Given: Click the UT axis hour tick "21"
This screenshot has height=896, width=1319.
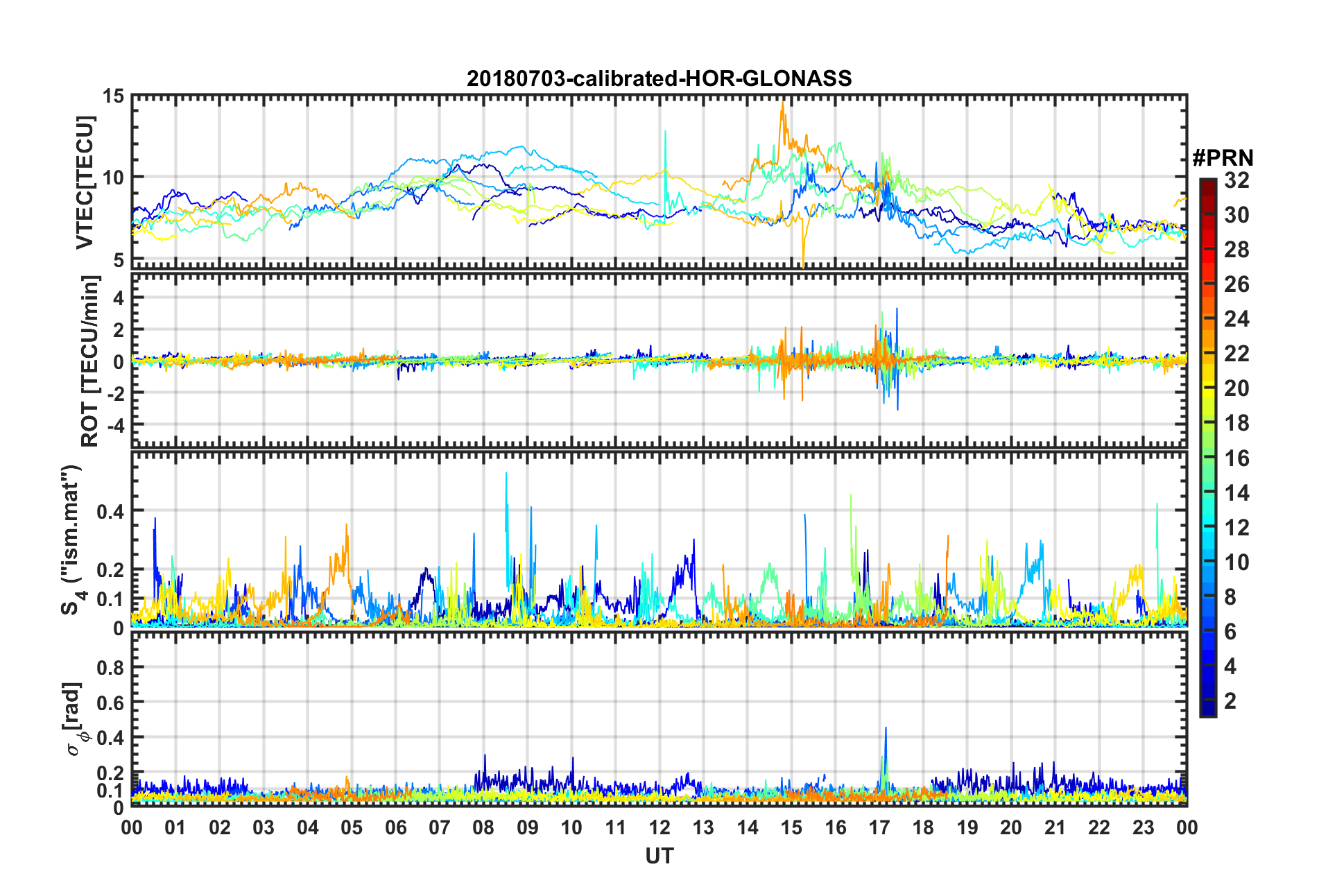Looking at the screenshot, I should coord(1055,827).
